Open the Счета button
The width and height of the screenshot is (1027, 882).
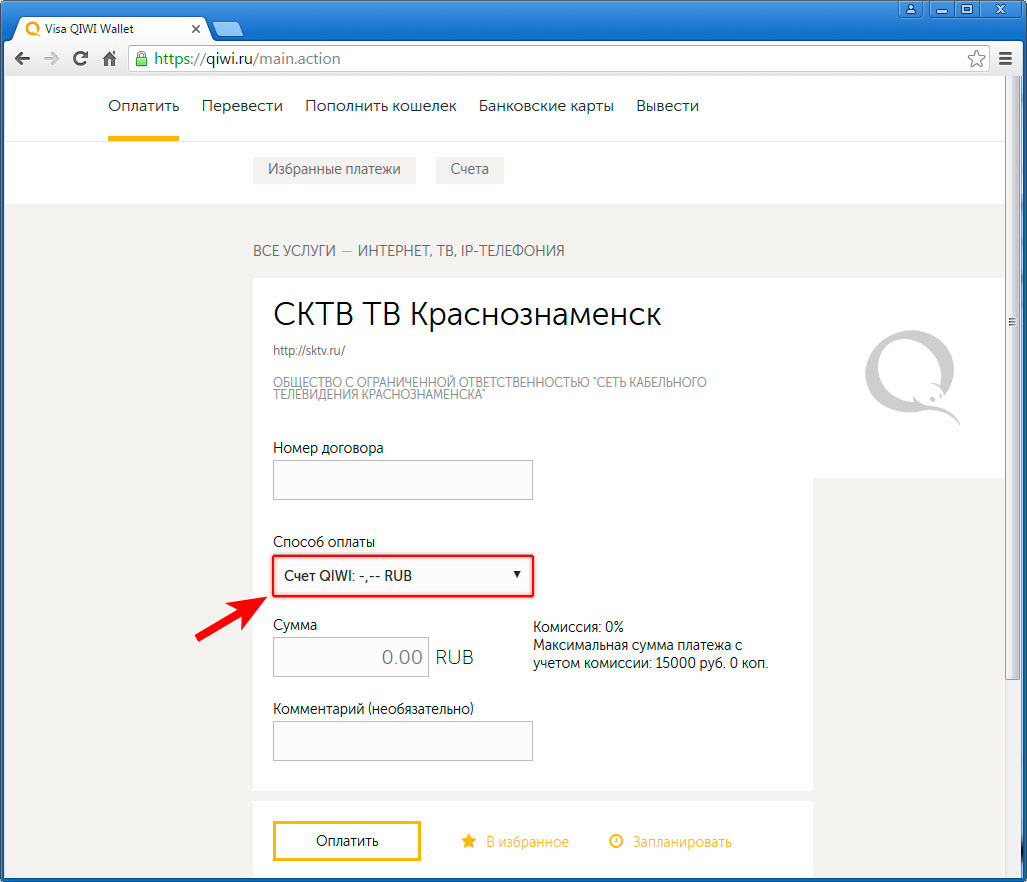pyautogui.click(x=470, y=170)
